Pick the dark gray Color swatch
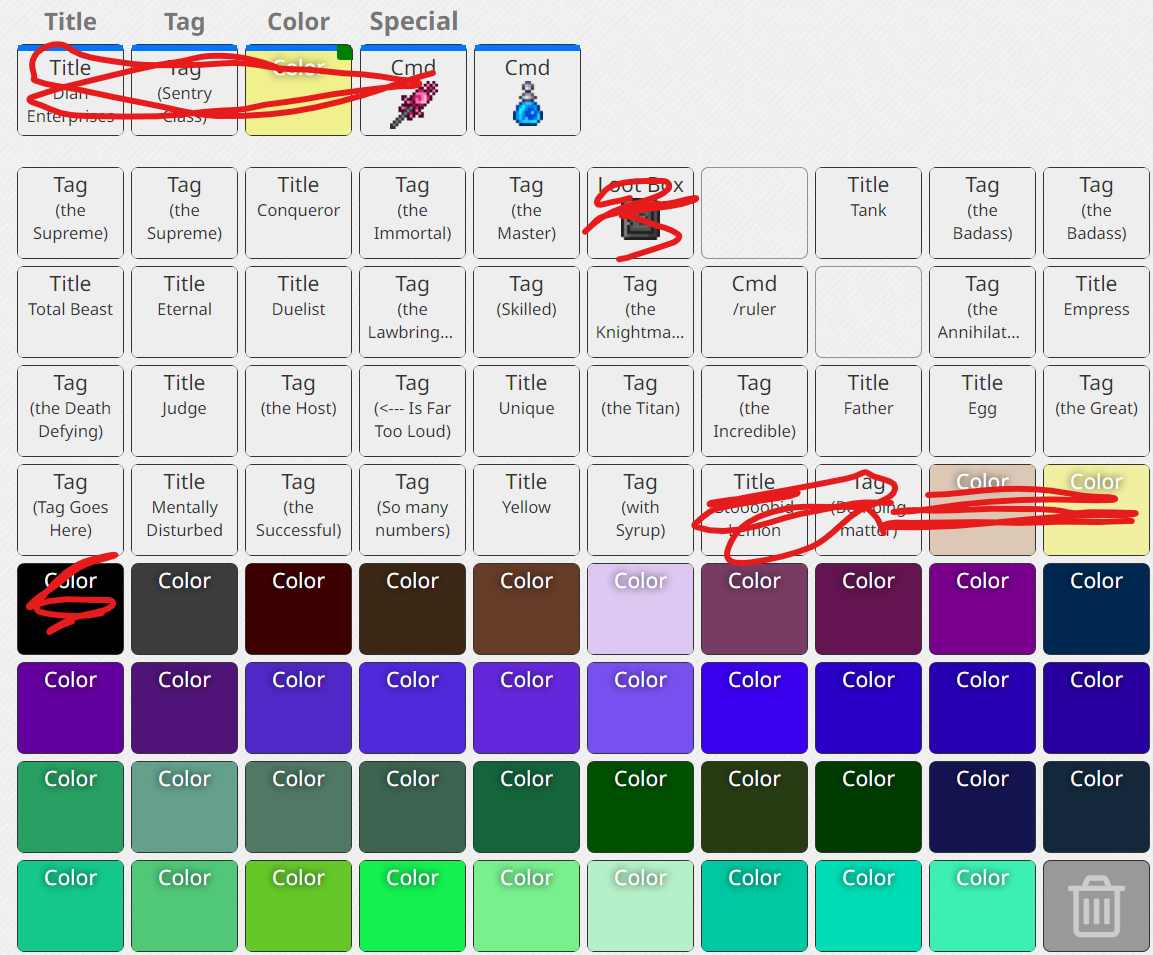Image resolution: width=1153 pixels, height=955 pixels. coord(185,609)
